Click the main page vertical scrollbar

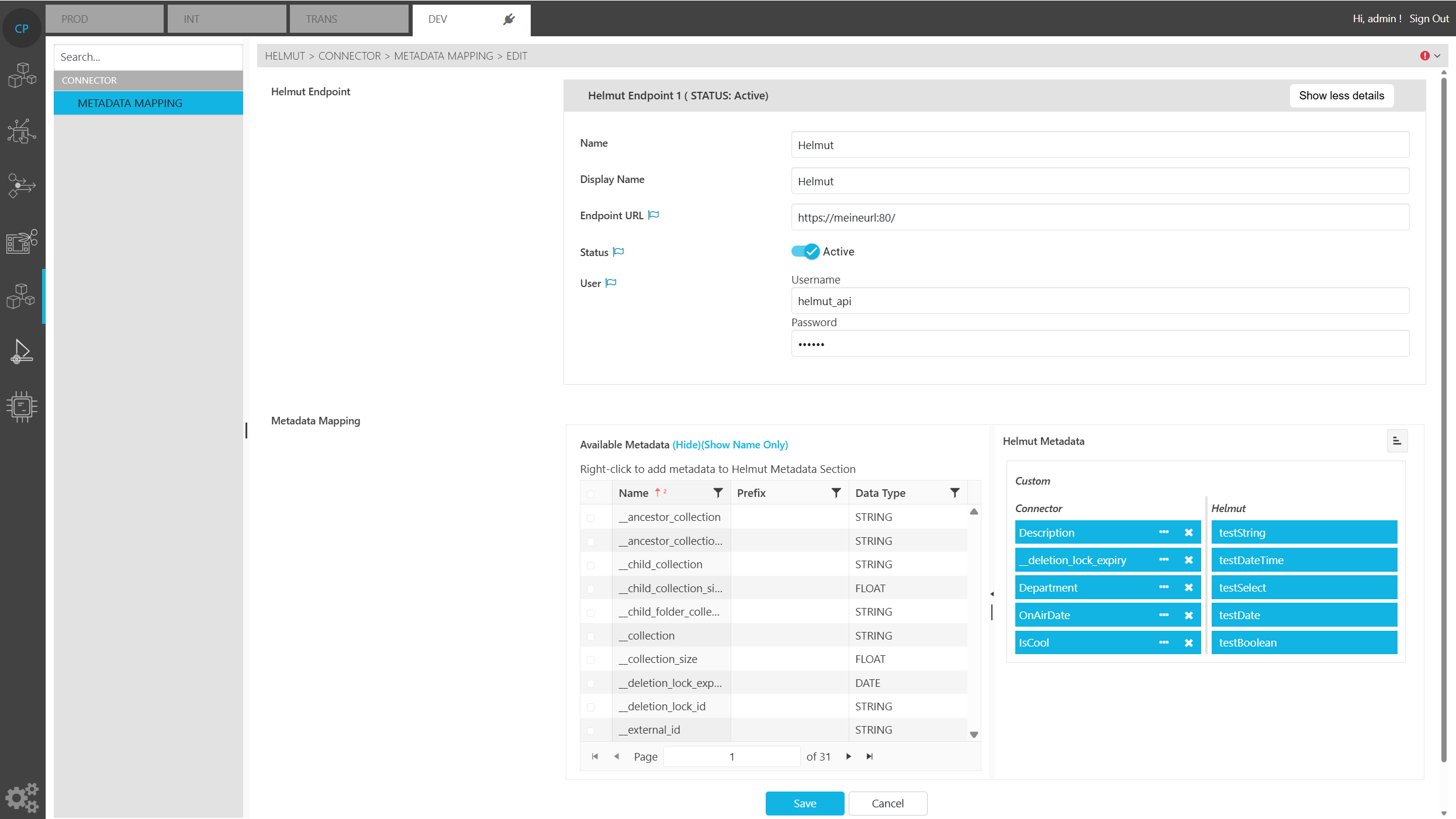coord(1444,409)
